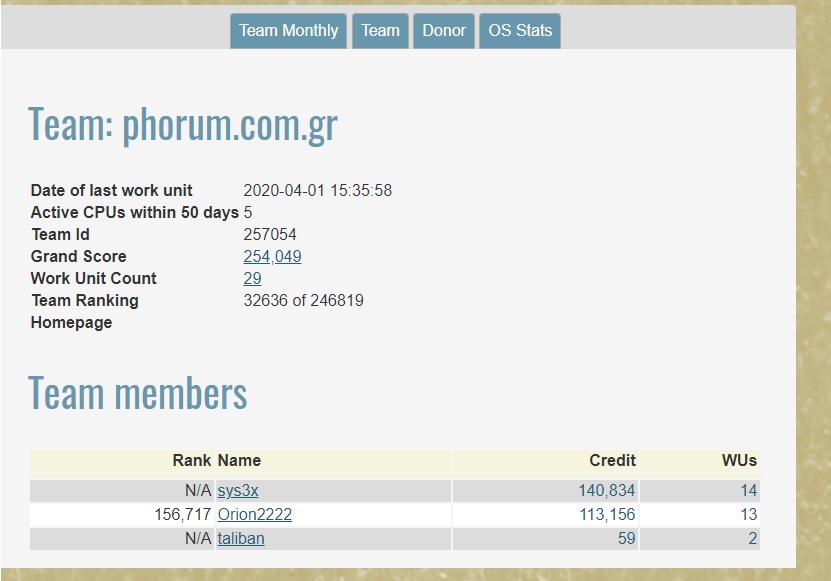Select the Homepage label

coord(72,322)
